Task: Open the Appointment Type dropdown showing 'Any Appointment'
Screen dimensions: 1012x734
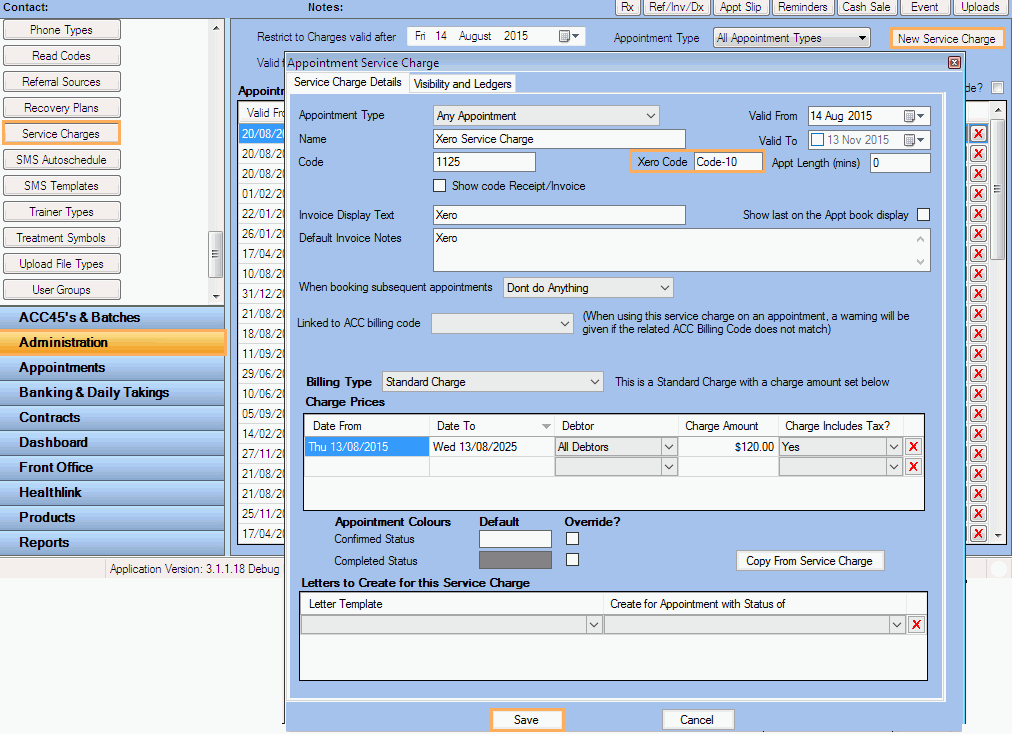Action: coord(648,114)
